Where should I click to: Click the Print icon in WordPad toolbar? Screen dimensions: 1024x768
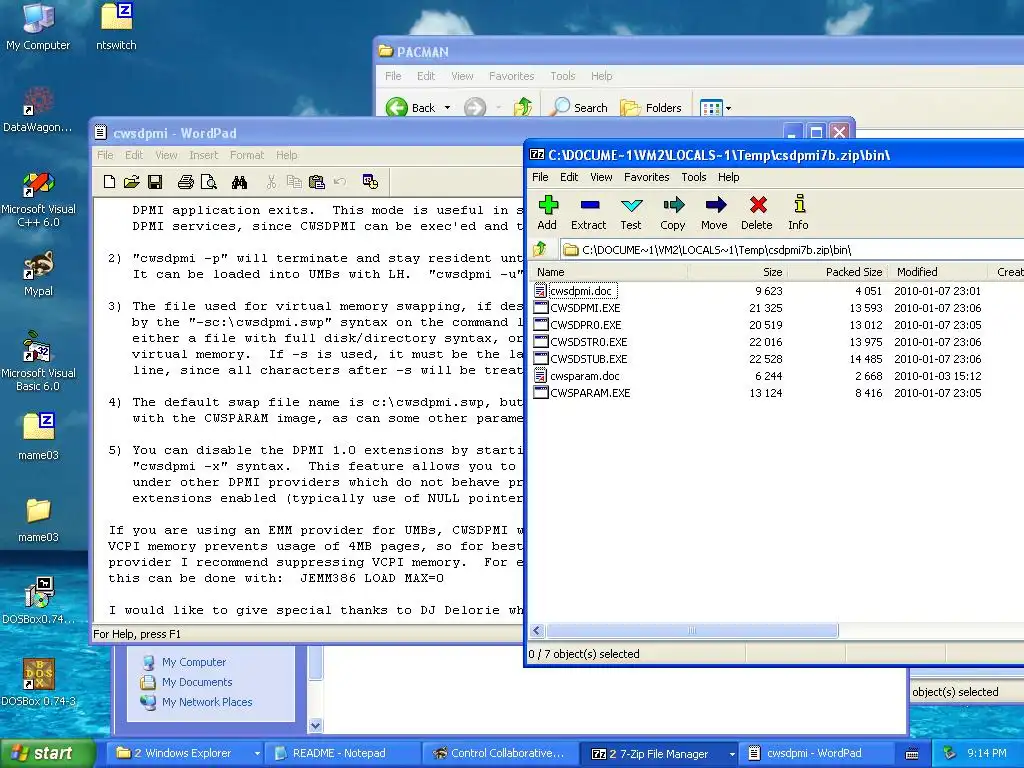(x=185, y=182)
